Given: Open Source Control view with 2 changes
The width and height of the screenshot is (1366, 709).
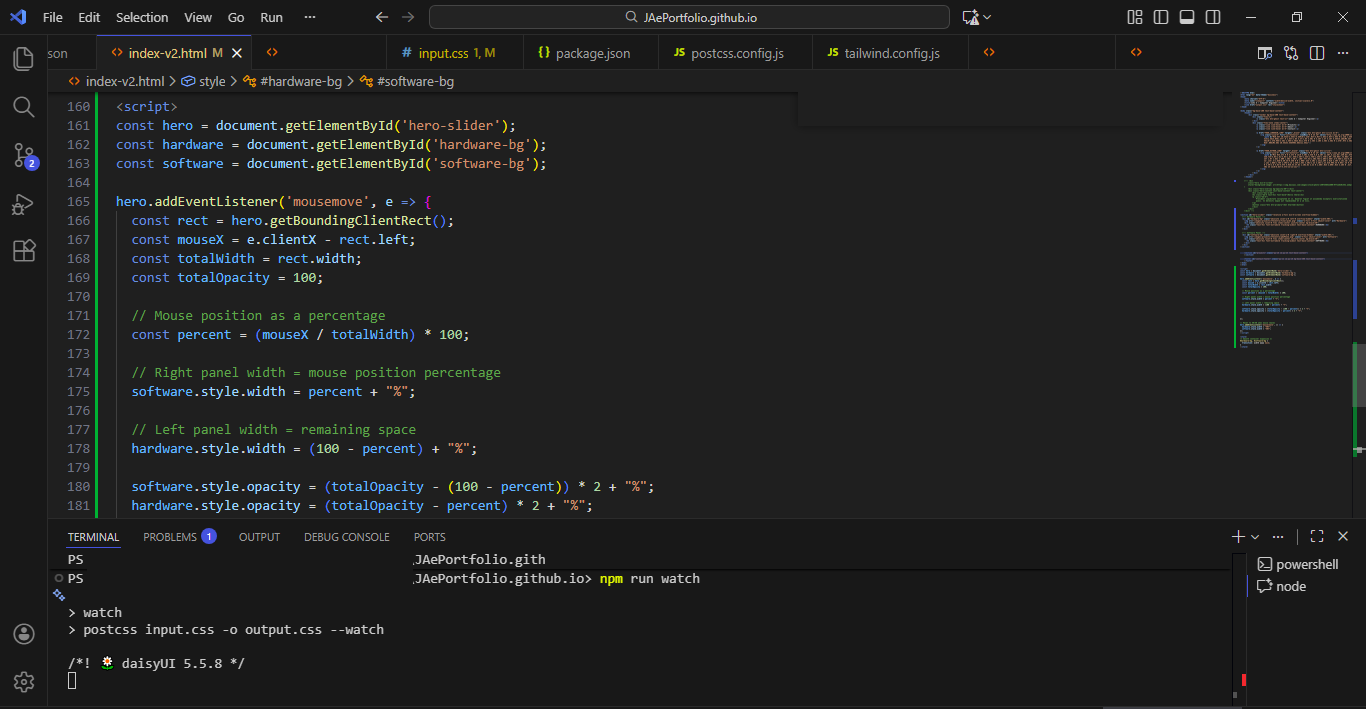Looking at the screenshot, I should (24, 155).
